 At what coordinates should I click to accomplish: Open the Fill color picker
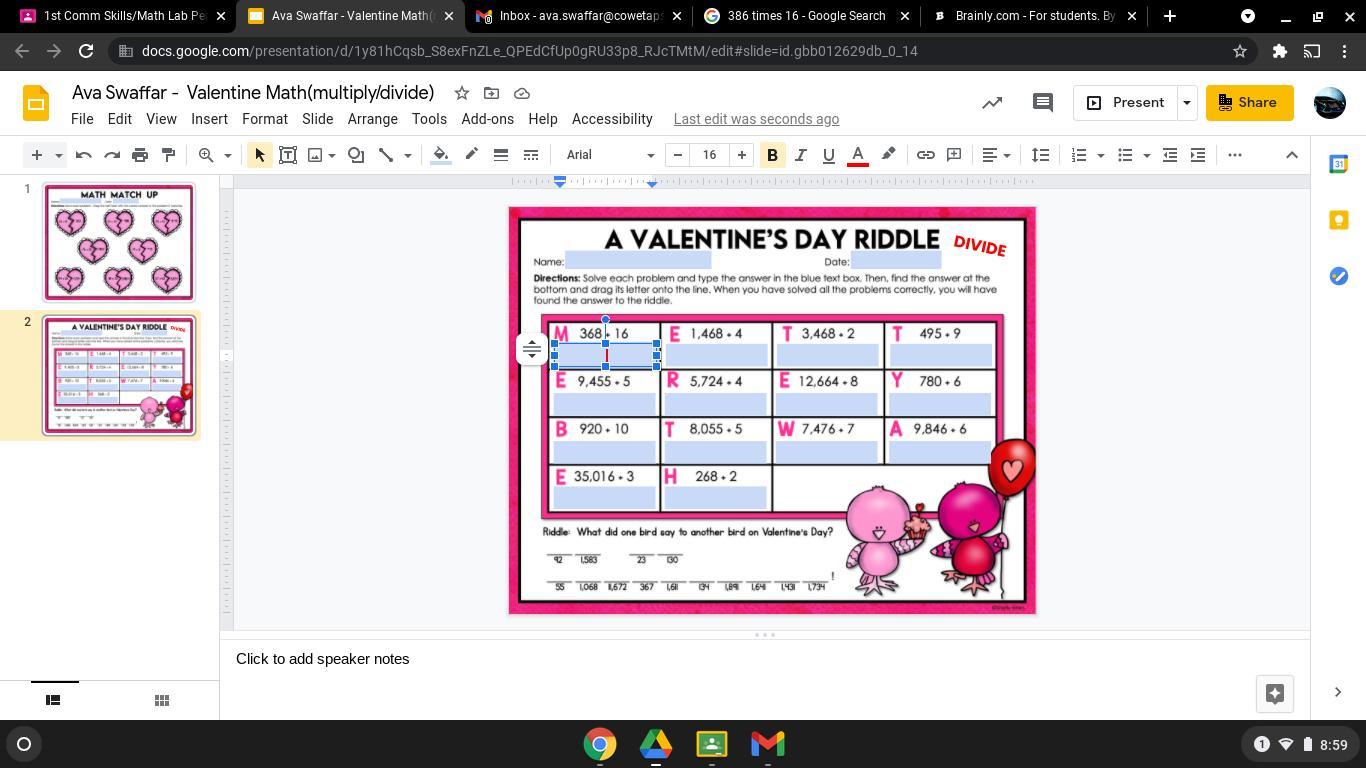pyautogui.click(x=441, y=155)
